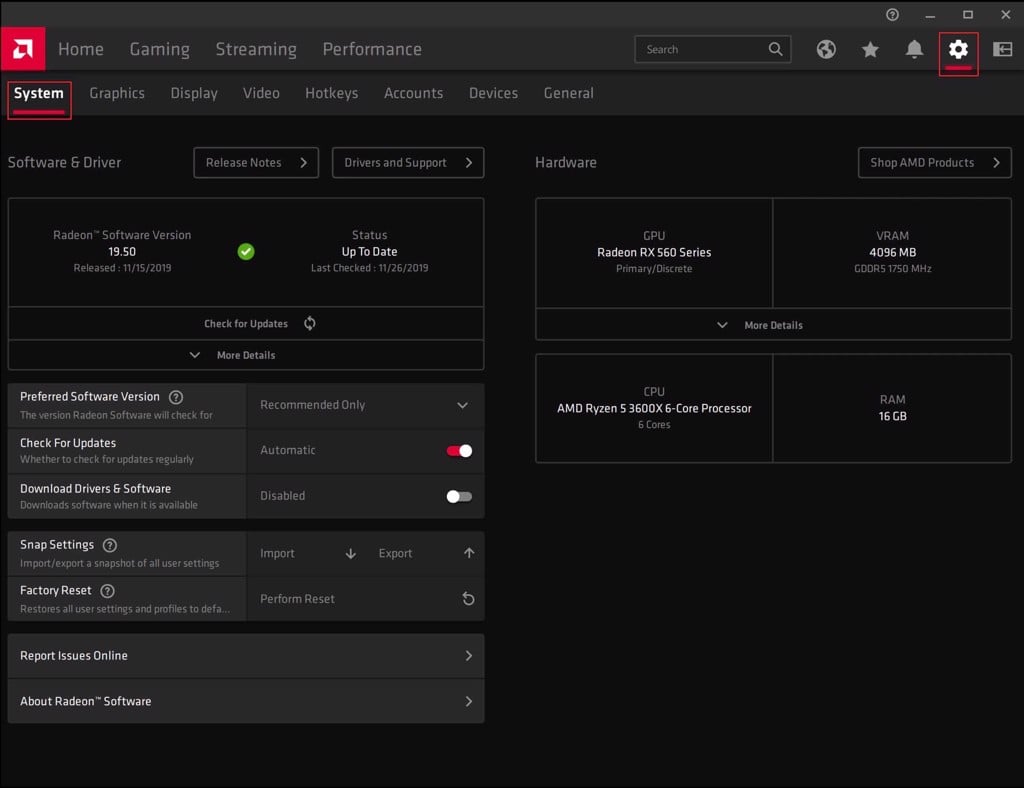
Task: Click the Export snapshot button
Action: pyautogui.click(x=426, y=554)
